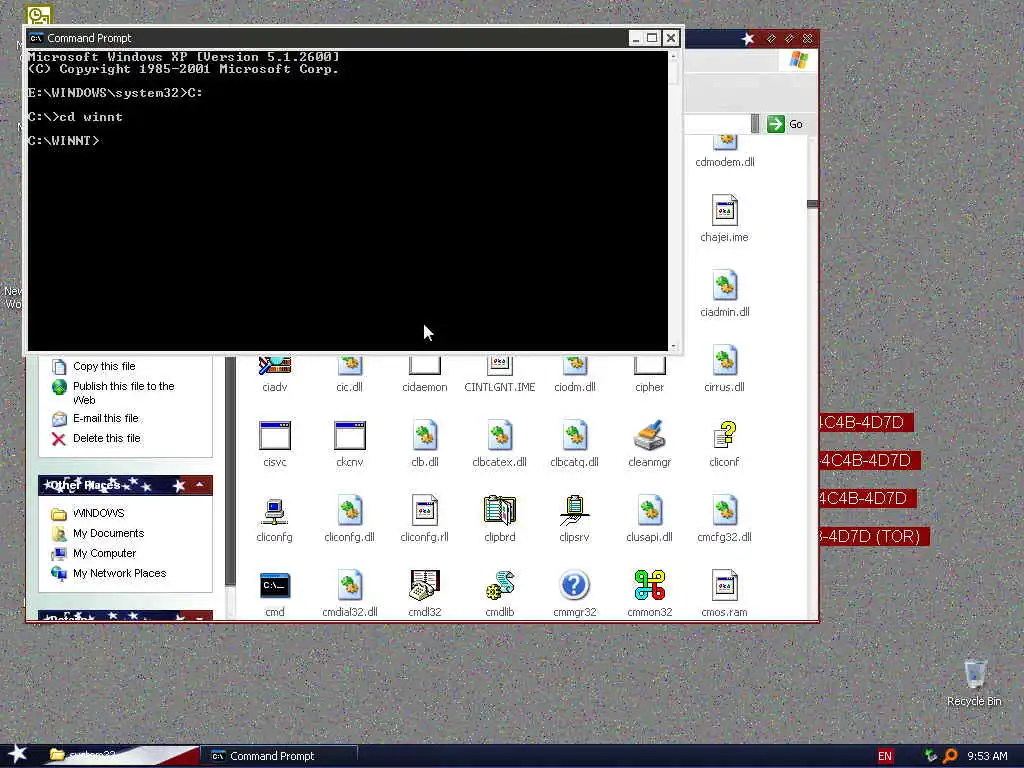Click inside the Command Prompt console area
Screen dimensions: 1024x768
[x=347, y=200]
